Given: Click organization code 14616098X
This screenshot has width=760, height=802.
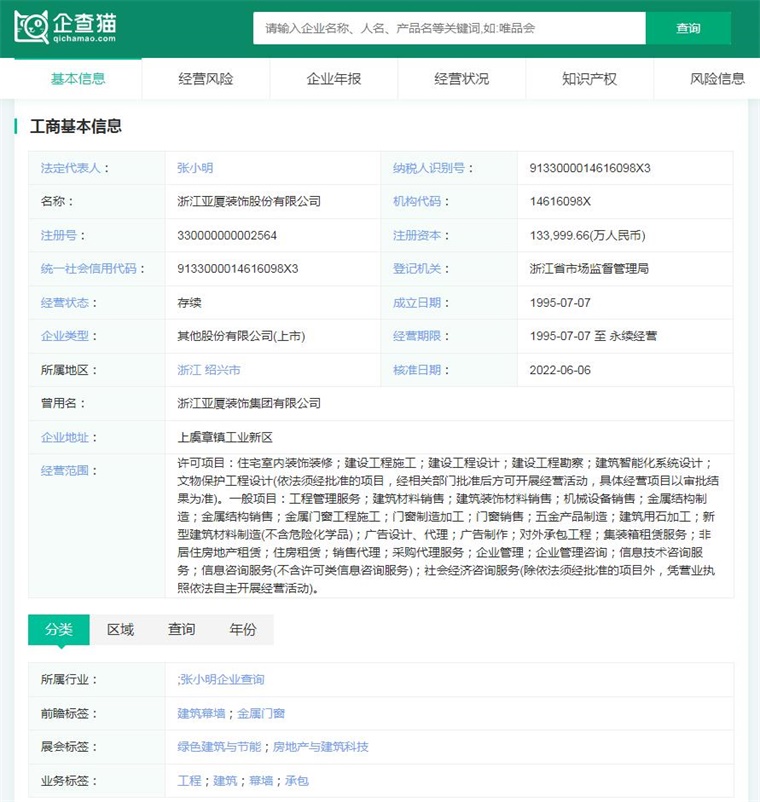Looking at the screenshot, I should click(560, 202).
